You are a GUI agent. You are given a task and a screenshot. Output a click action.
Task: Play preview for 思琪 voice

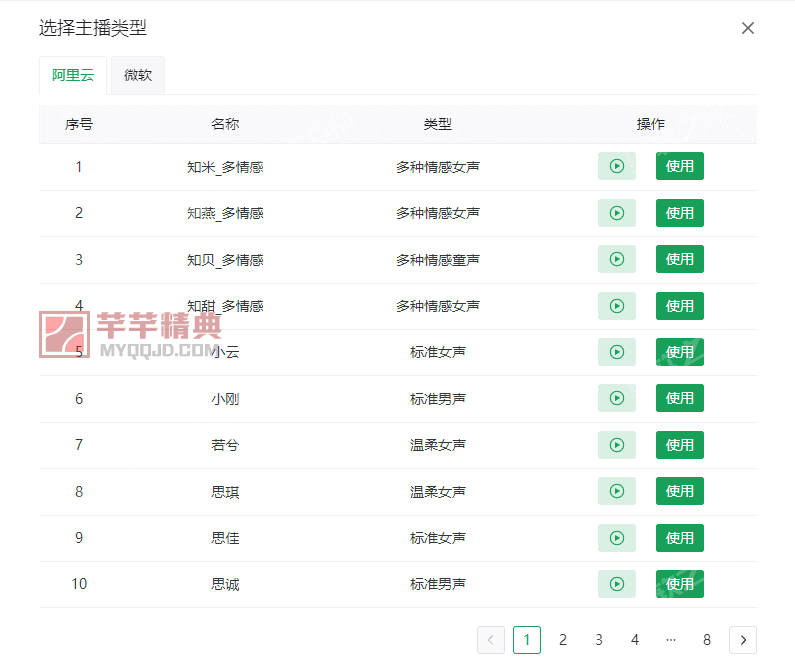pyautogui.click(x=617, y=491)
